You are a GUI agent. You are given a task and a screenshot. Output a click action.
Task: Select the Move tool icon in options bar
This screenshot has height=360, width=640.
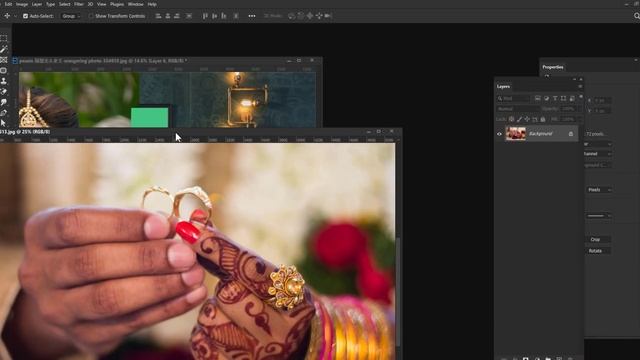(x=7, y=16)
